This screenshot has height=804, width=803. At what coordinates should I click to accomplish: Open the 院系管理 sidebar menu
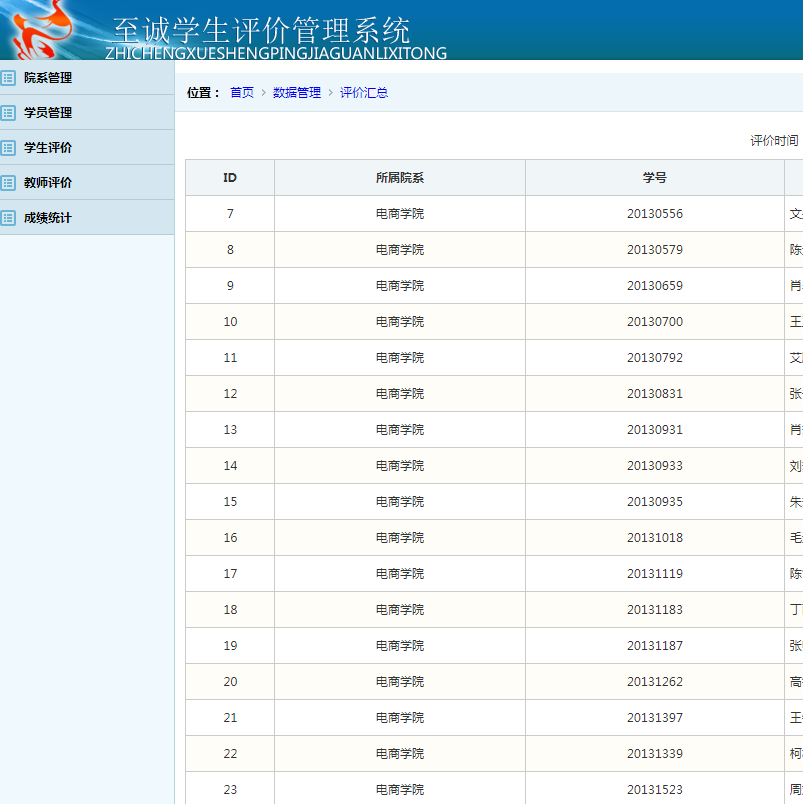pos(87,78)
